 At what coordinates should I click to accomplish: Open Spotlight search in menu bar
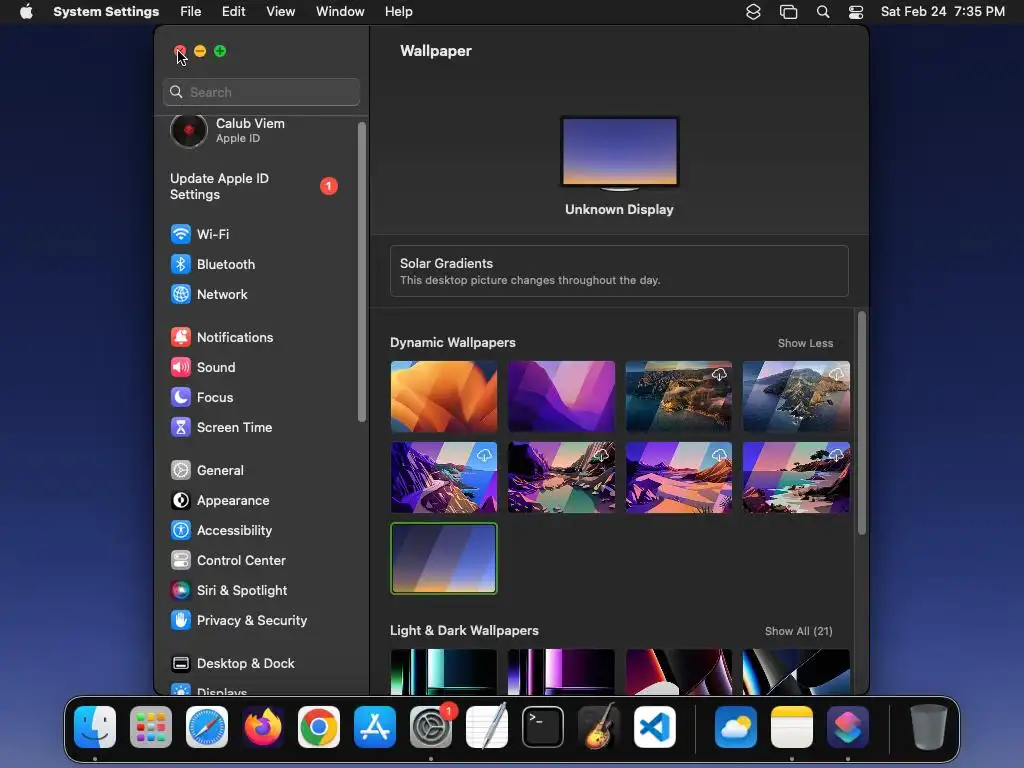(x=823, y=12)
